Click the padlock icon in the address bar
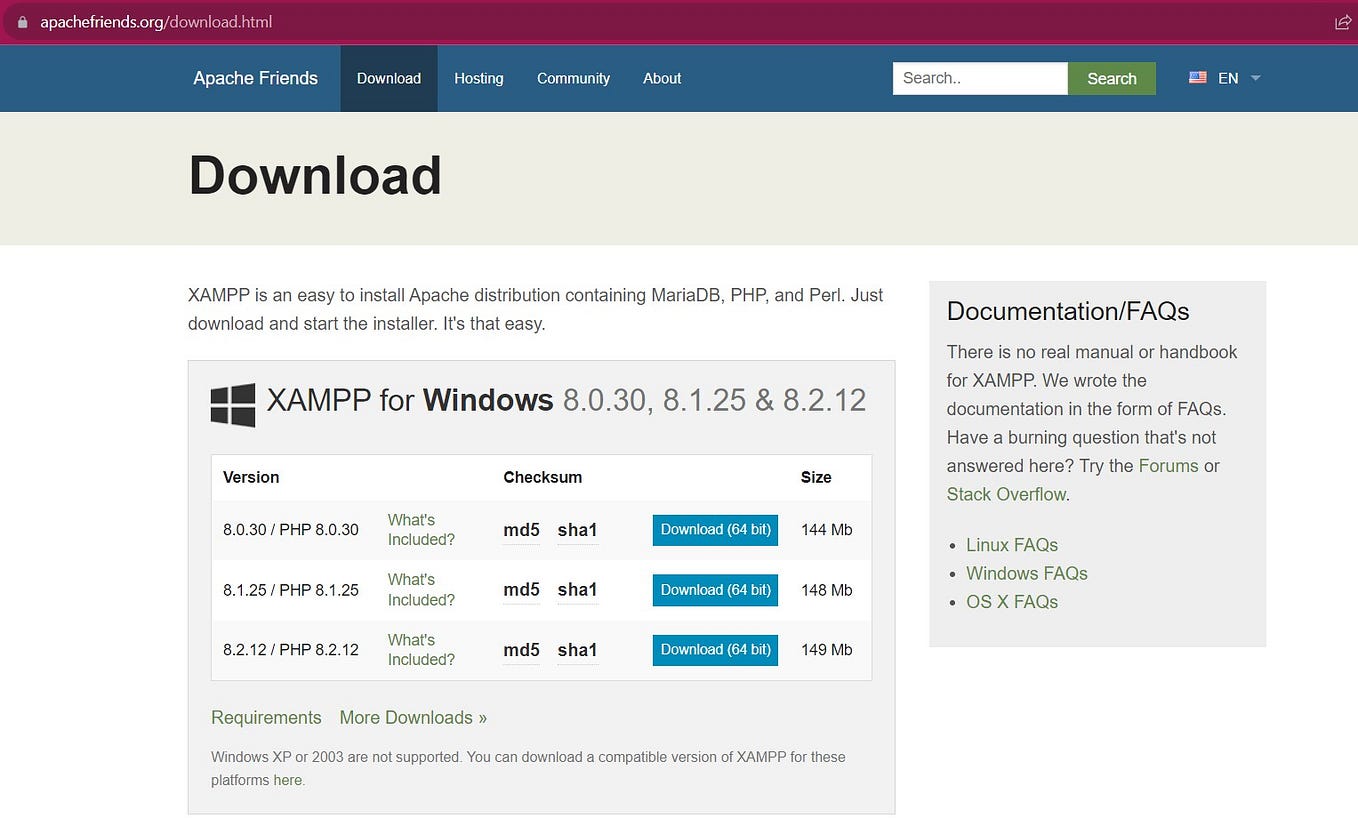This screenshot has height=833, width=1358. (x=24, y=20)
